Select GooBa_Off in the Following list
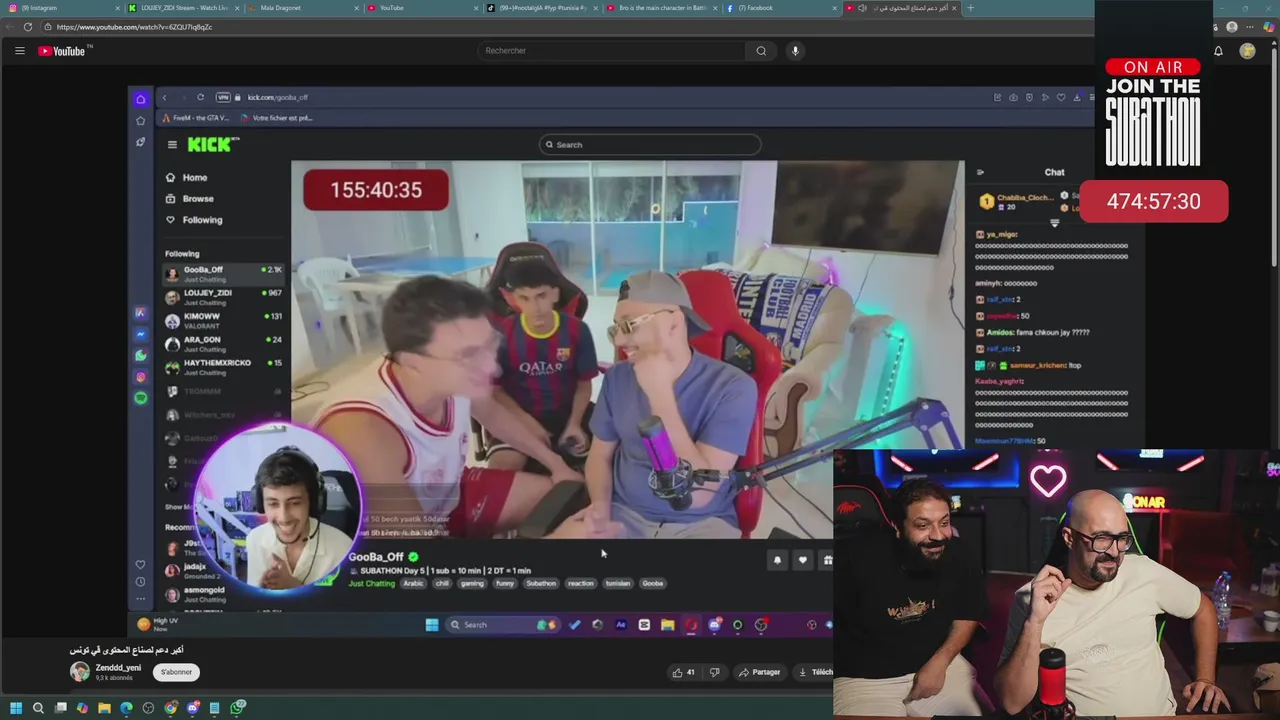Screen dimensions: 1280x720 224,273
